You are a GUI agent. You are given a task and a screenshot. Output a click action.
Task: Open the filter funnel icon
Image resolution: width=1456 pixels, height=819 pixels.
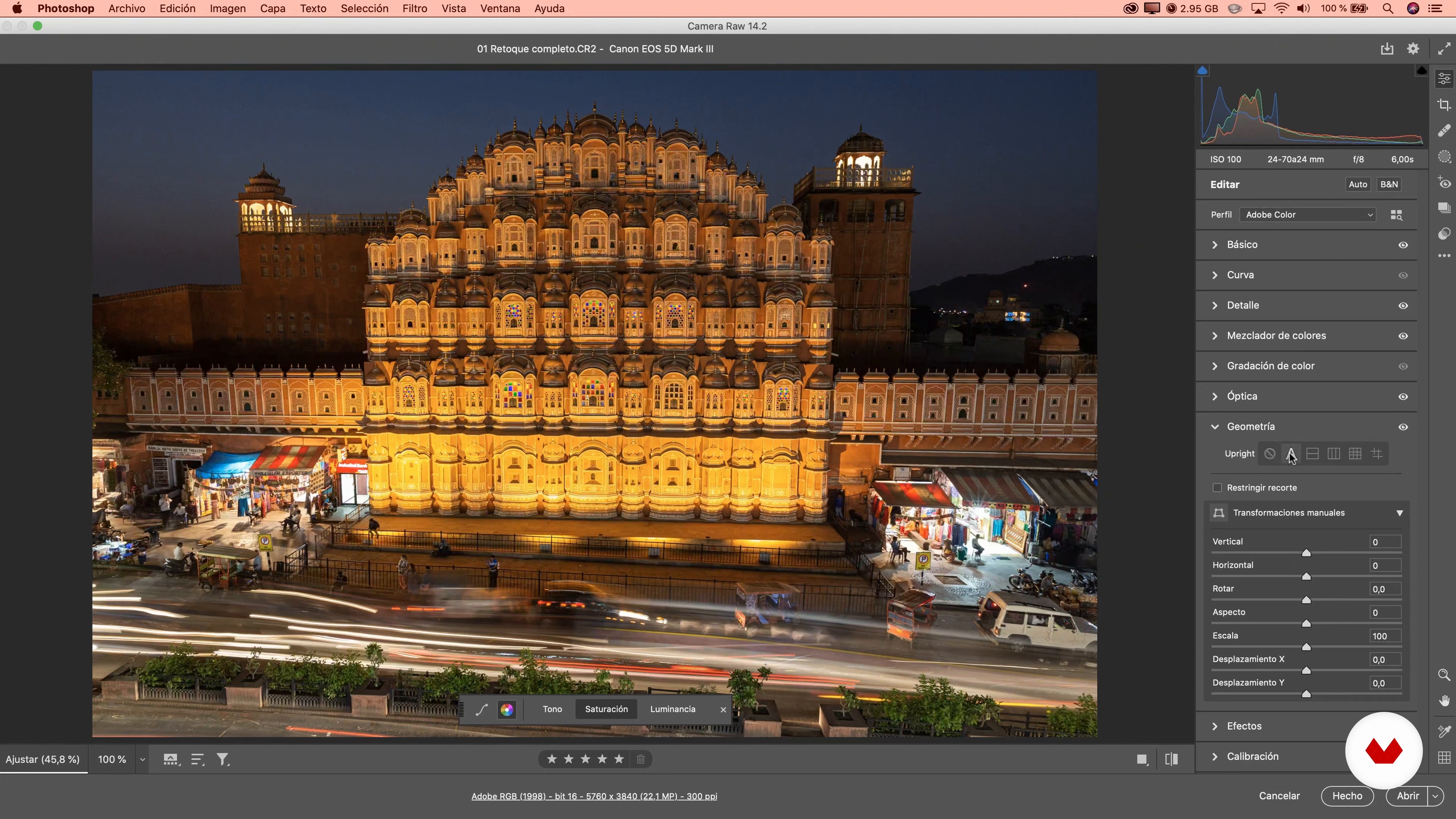tap(223, 759)
